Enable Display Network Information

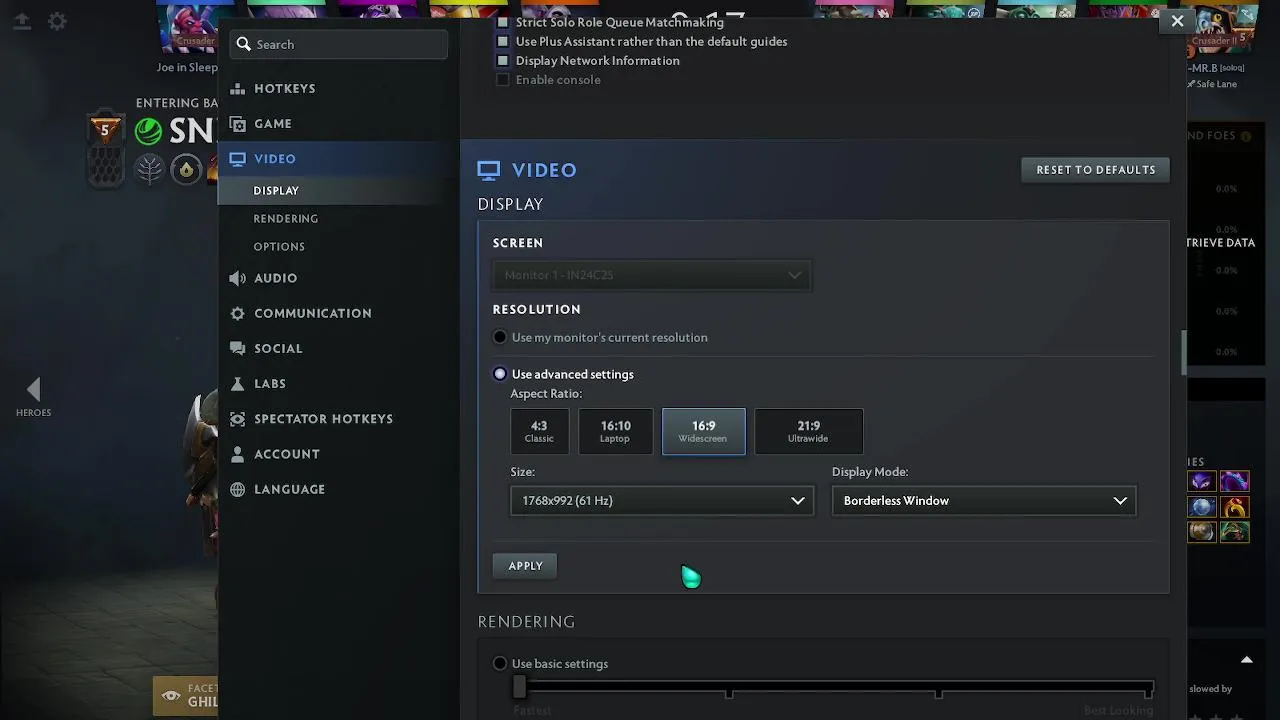tap(503, 60)
